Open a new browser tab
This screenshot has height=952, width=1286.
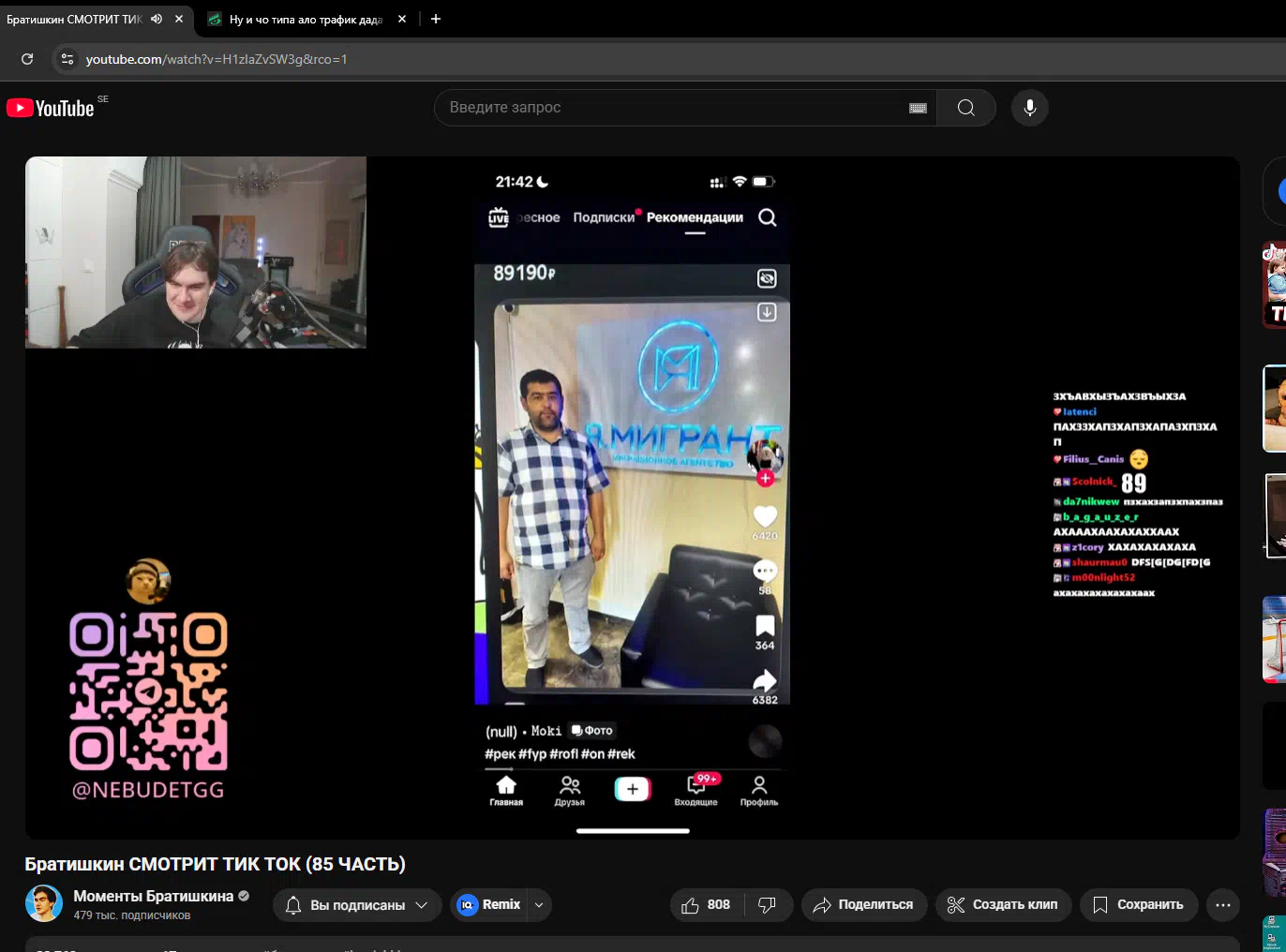[x=436, y=19]
